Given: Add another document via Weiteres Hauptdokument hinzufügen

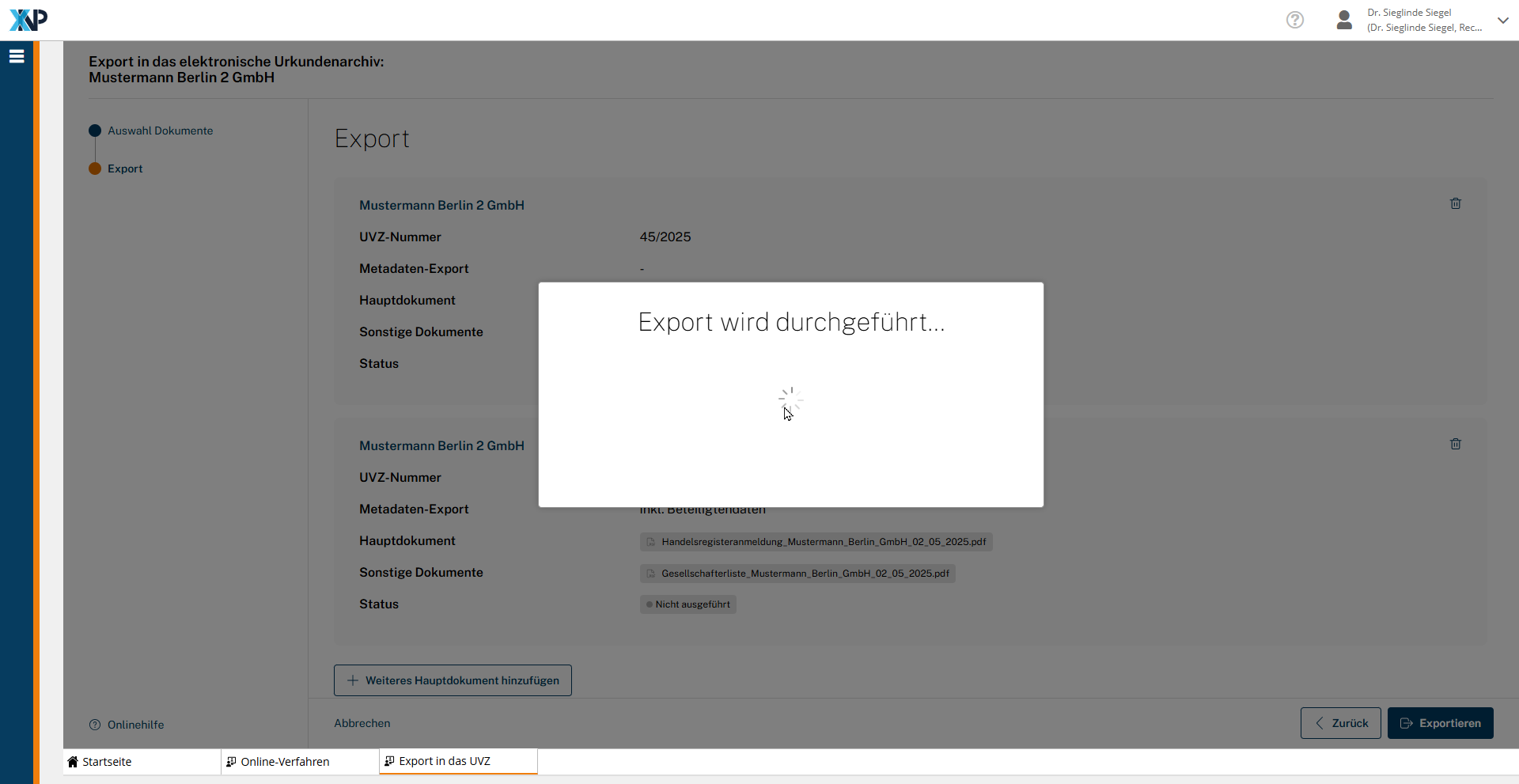Looking at the screenshot, I should click(x=453, y=680).
